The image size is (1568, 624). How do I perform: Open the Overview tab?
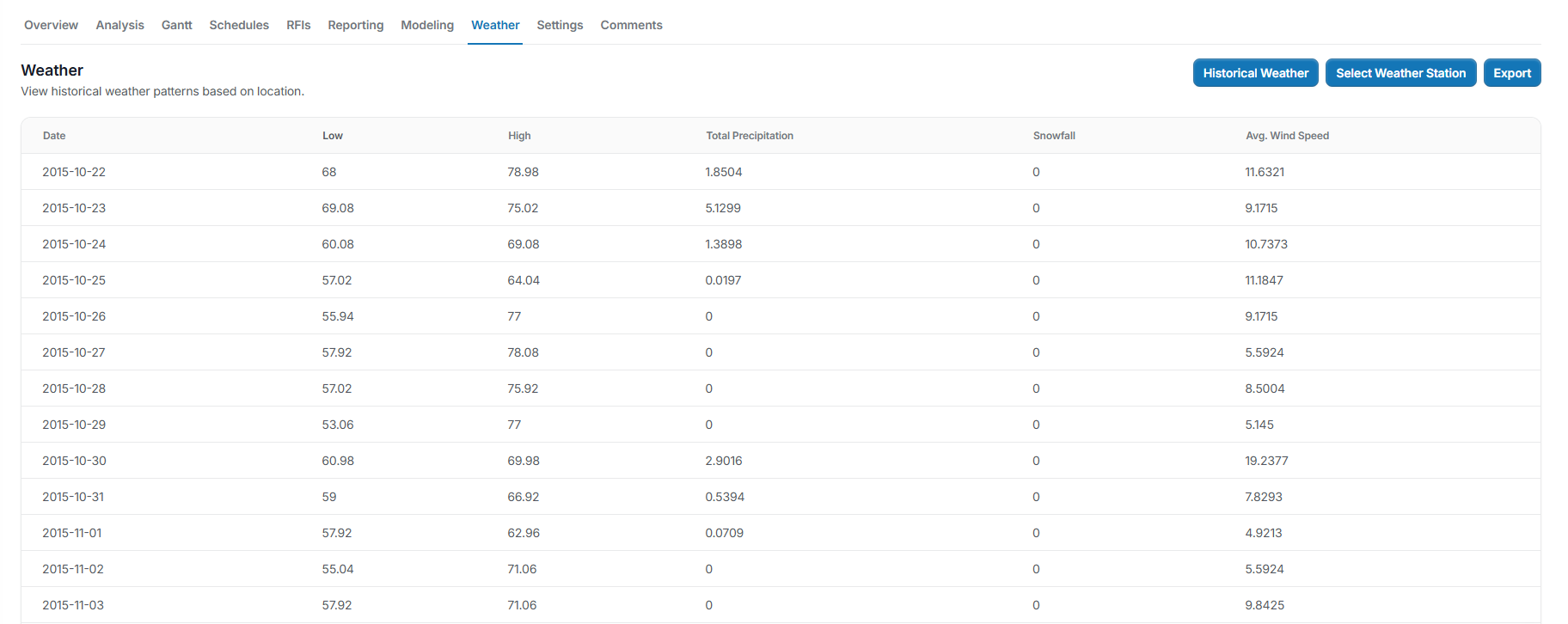pyautogui.click(x=51, y=25)
